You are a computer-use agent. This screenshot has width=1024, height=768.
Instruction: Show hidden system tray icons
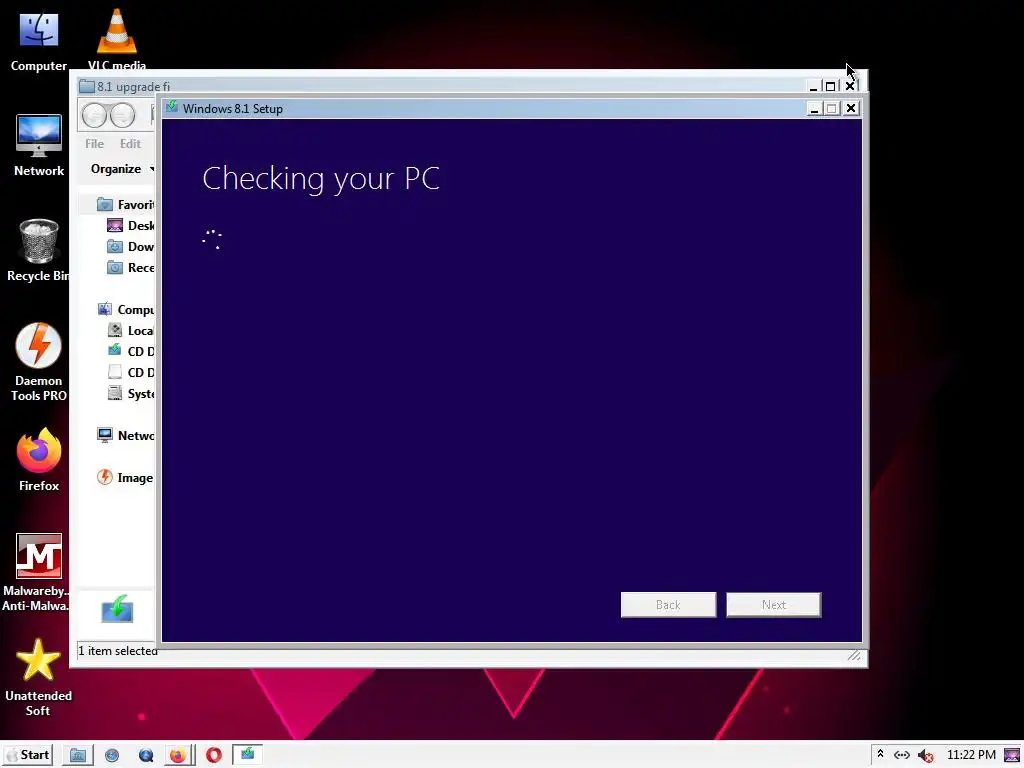click(880, 754)
